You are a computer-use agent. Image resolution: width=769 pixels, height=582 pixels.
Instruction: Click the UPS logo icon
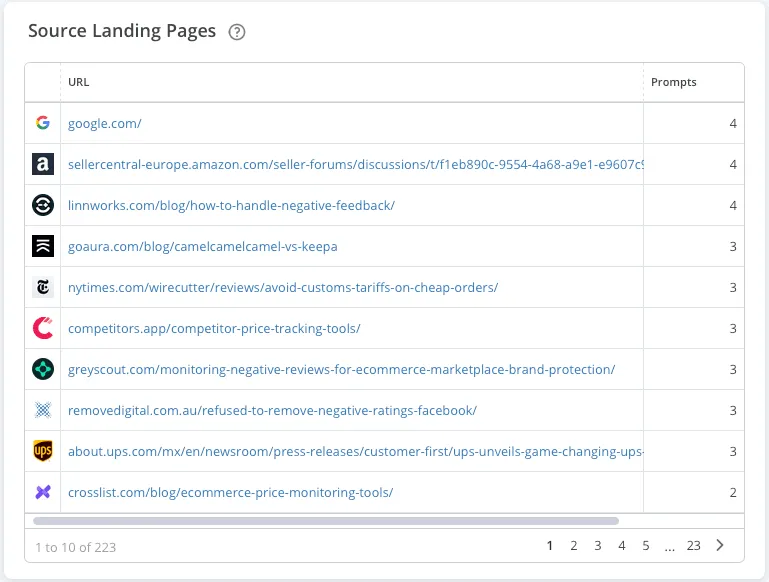coord(42,451)
